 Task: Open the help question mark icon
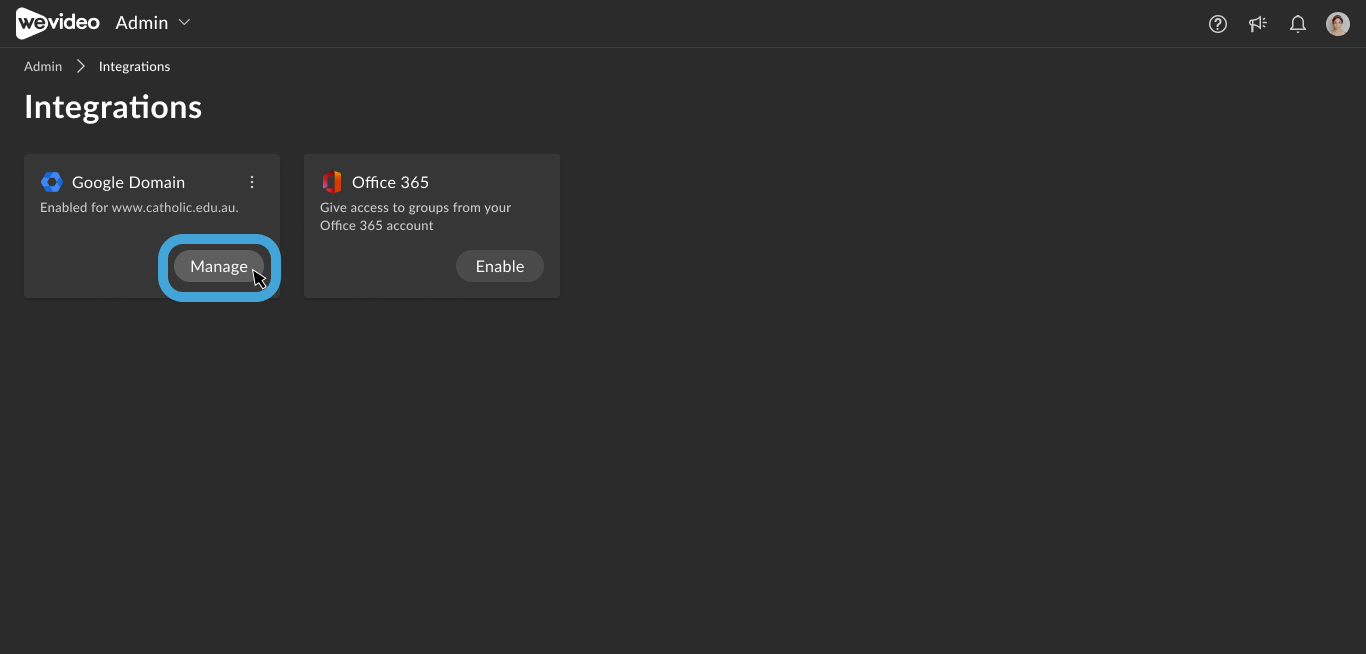[x=1218, y=24]
